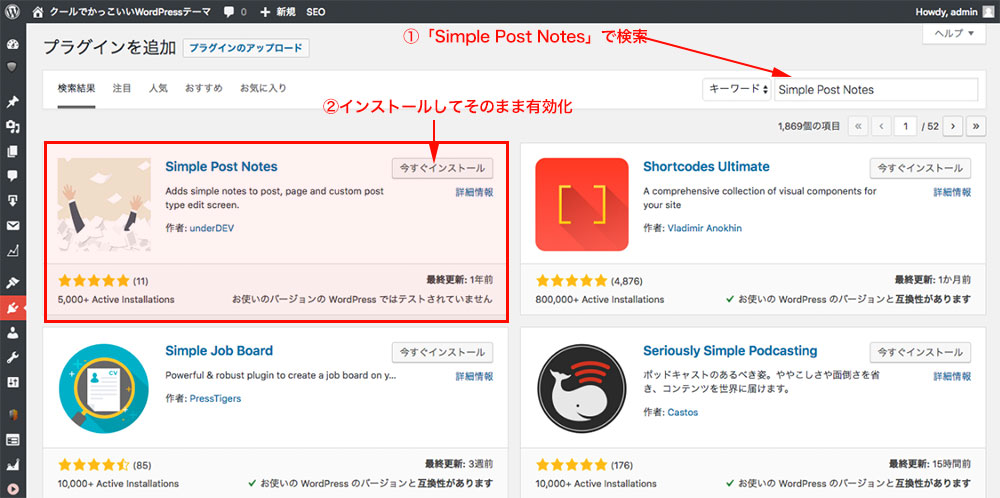Open the card list icon in sidebar

pyautogui.click(x=12, y=439)
